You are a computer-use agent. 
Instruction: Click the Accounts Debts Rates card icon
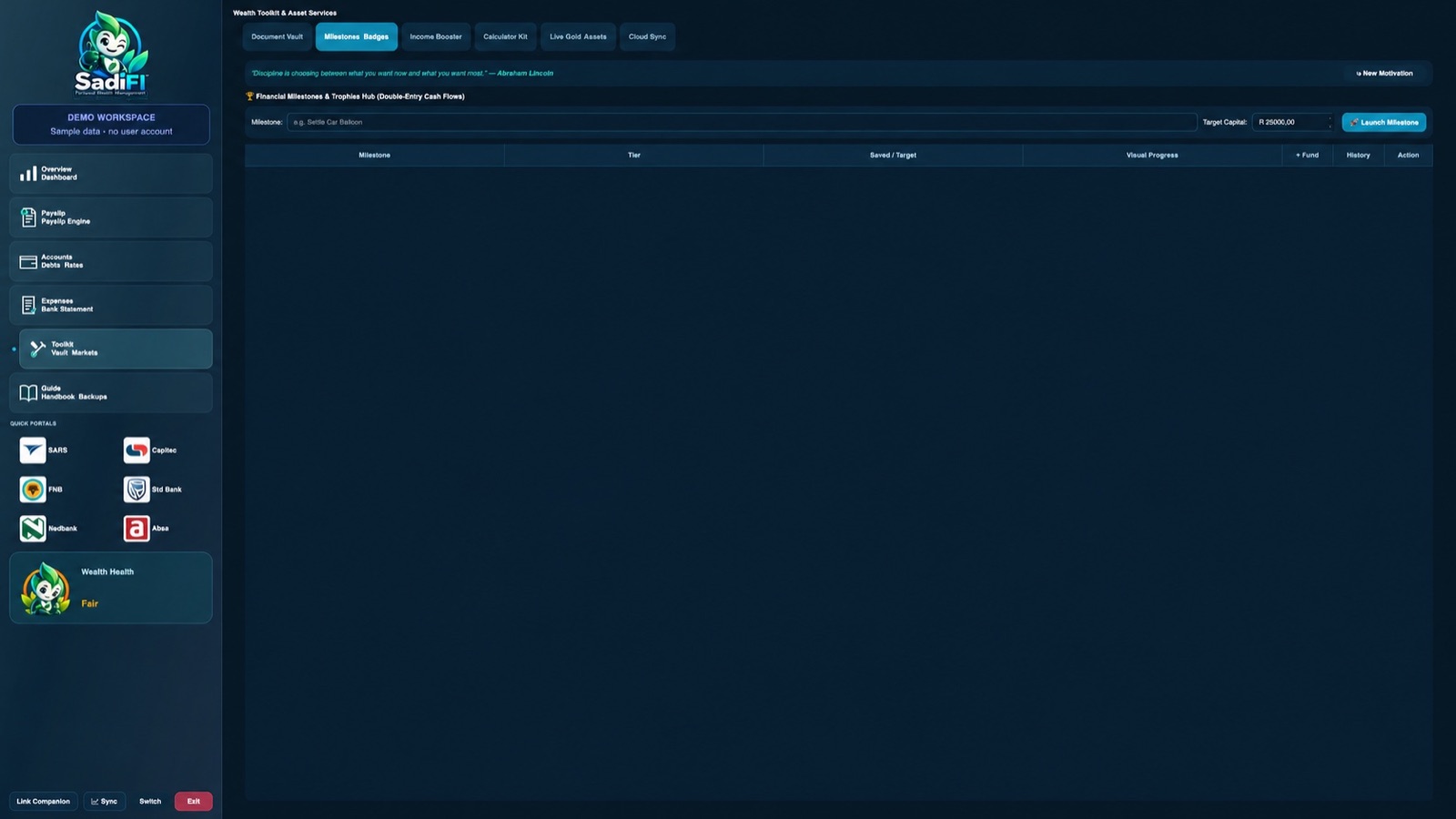click(x=28, y=261)
